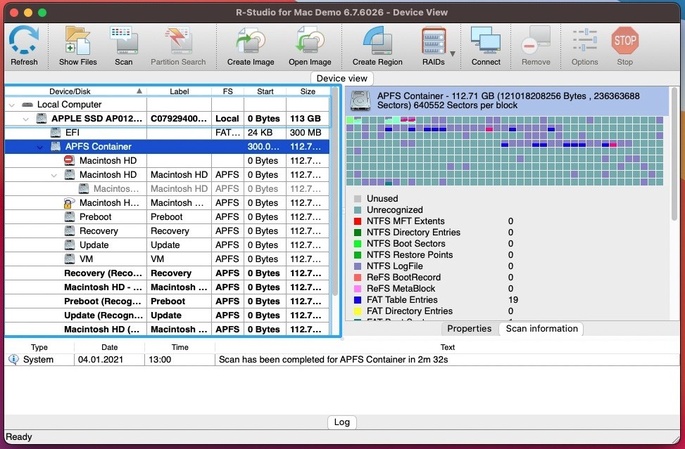The height and width of the screenshot is (449, 685).
Task: Collapse the Macintosh HD APFS volume node
Action: coord(54,175)
